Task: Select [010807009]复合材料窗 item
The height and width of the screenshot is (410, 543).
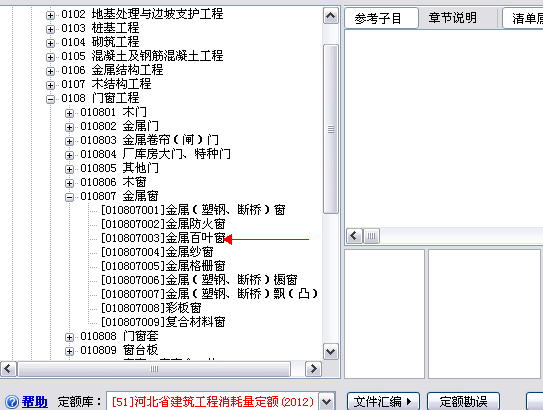Action: (x=163, y=322)
